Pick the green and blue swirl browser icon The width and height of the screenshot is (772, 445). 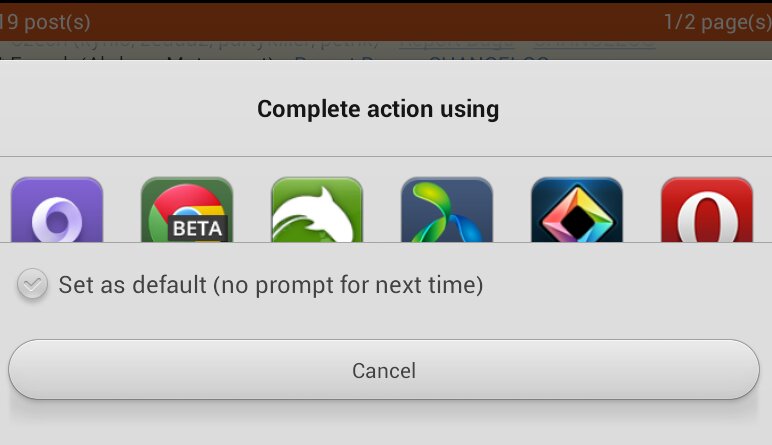click(x=447, y=210)
